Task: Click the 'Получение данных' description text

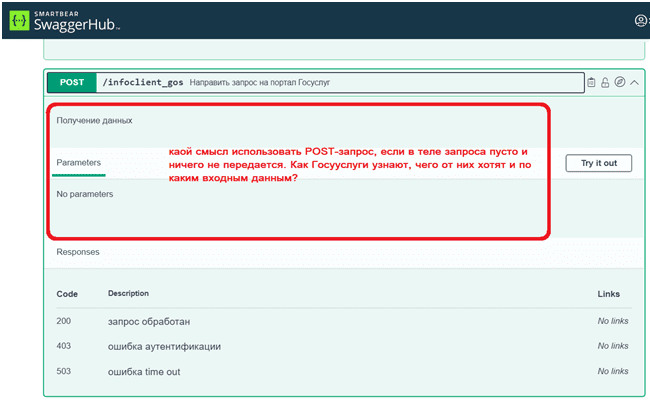Action: (x=94, y=121)
